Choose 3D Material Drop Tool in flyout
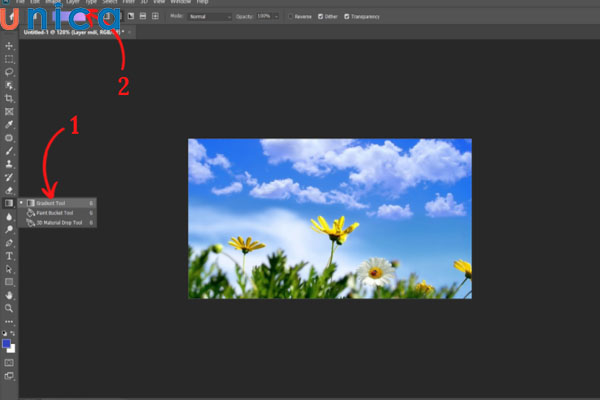 [x=60, y=222]
